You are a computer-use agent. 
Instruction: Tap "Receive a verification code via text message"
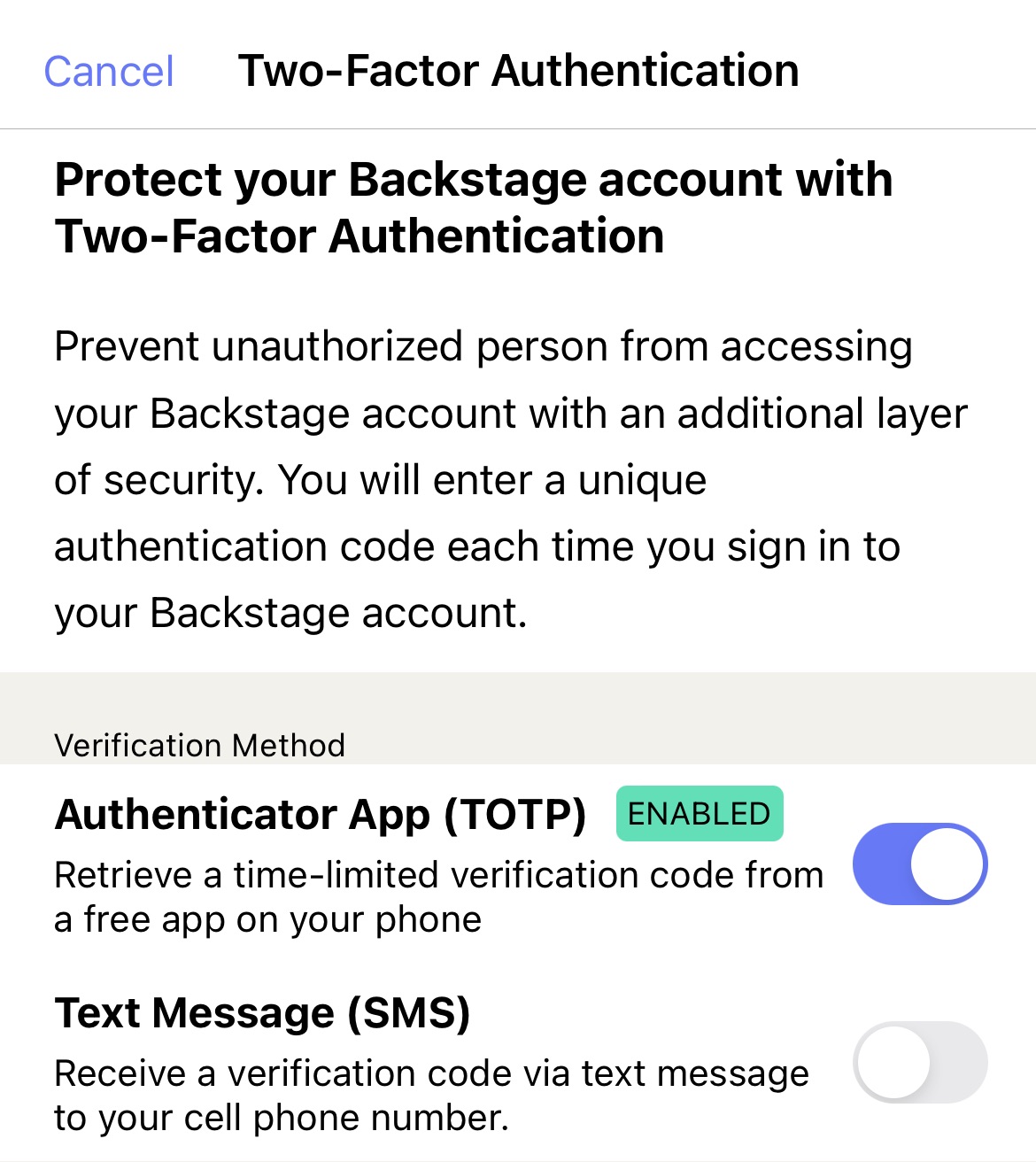coord(432,1073)
